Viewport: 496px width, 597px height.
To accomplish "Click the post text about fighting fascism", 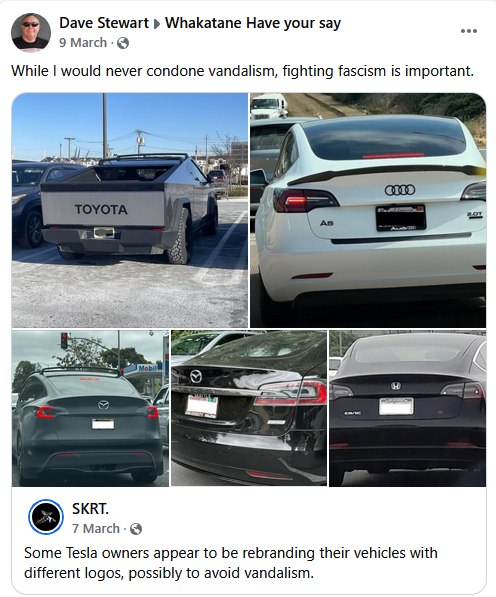I will pos(242,71).
